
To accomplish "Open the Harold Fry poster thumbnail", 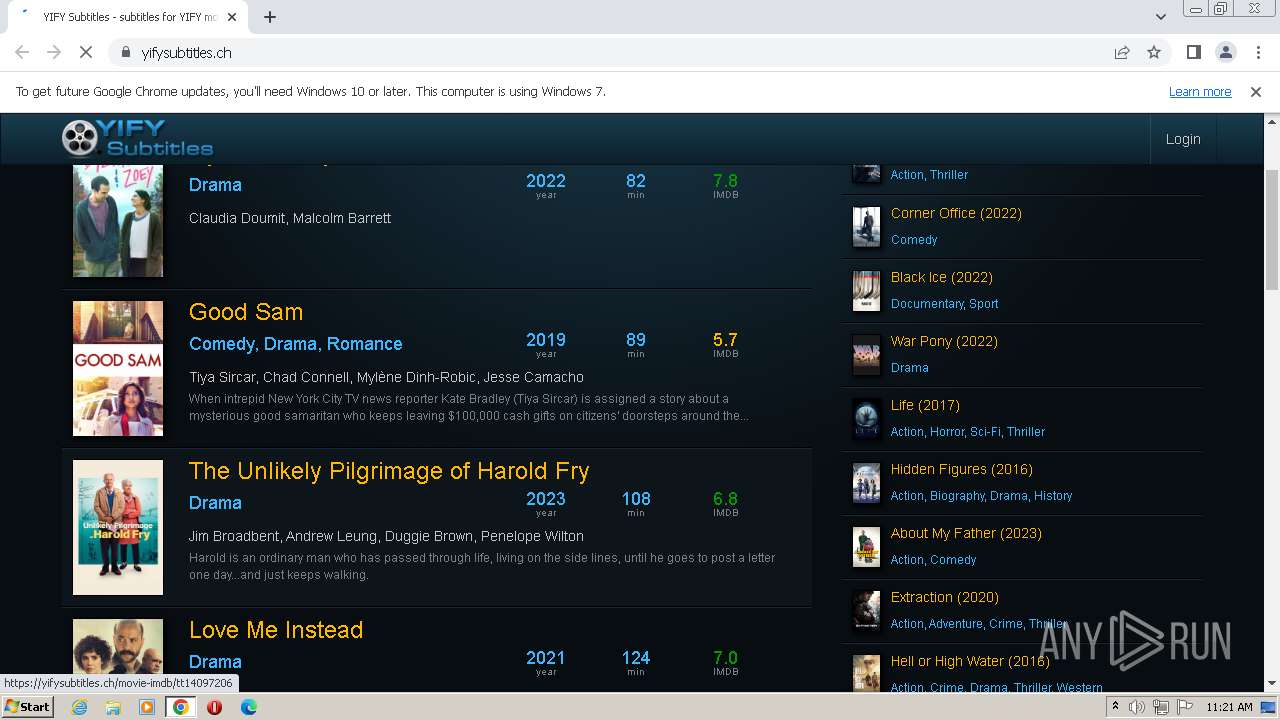I will (118, 527).
